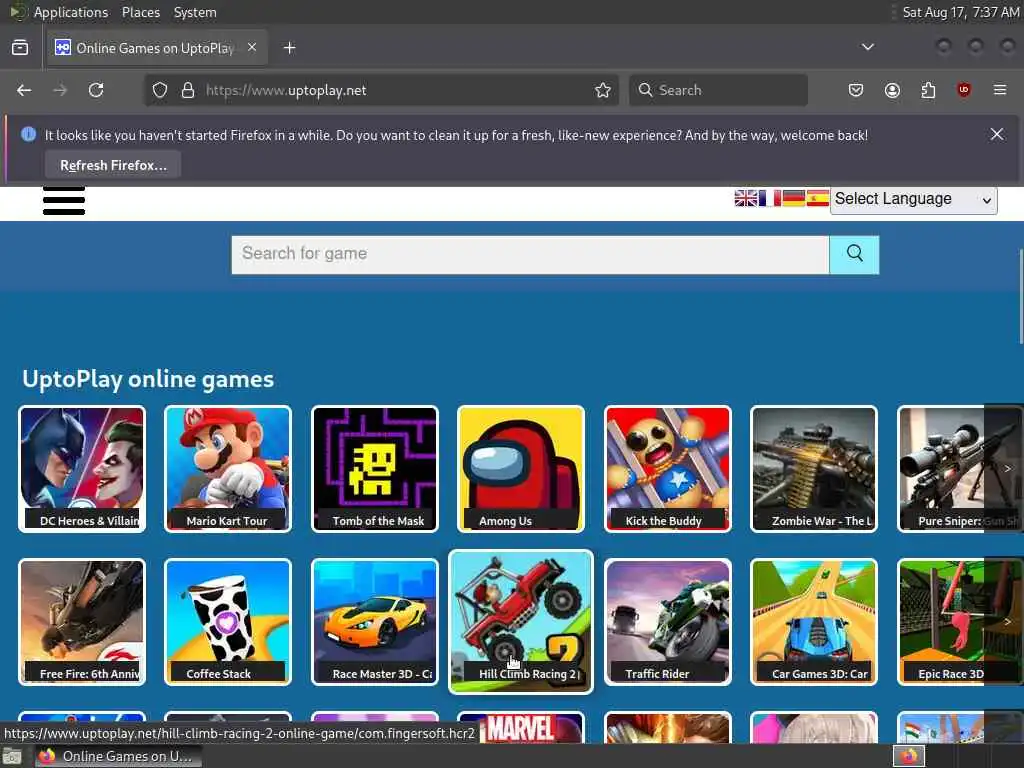This screenshot has height=768, width=1024.
Task: Open the Firefox account icon
Action: point(892,90)
